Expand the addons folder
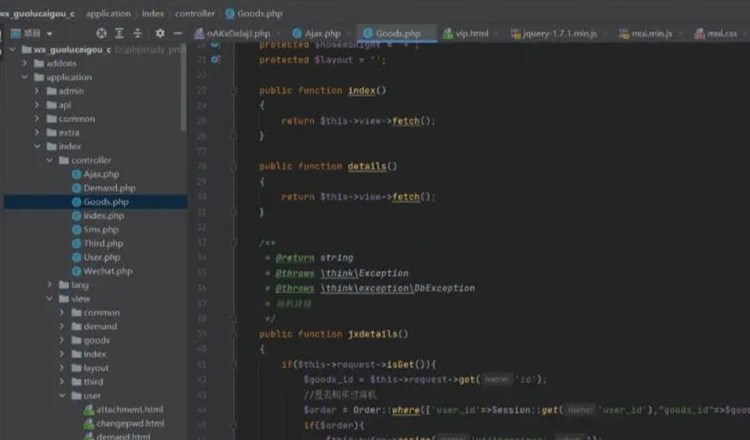This screenshot has height=440, width=750. point(25,63)
